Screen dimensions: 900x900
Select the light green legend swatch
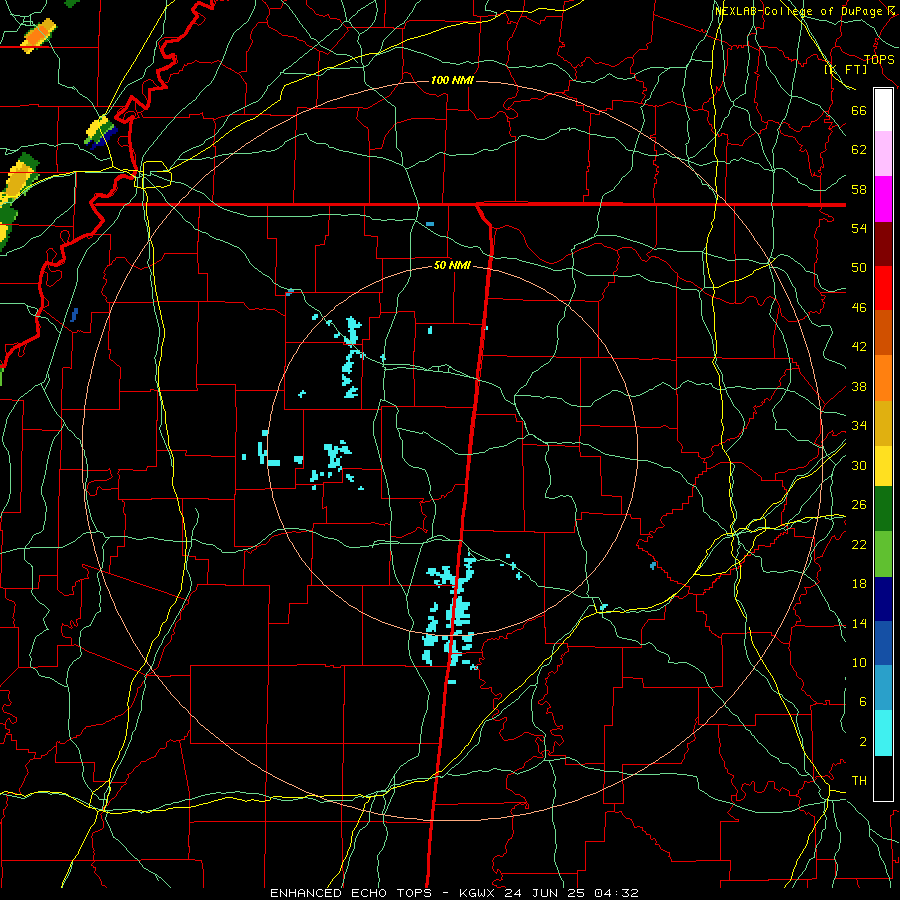pyautogui.click(x=883, y=554)
